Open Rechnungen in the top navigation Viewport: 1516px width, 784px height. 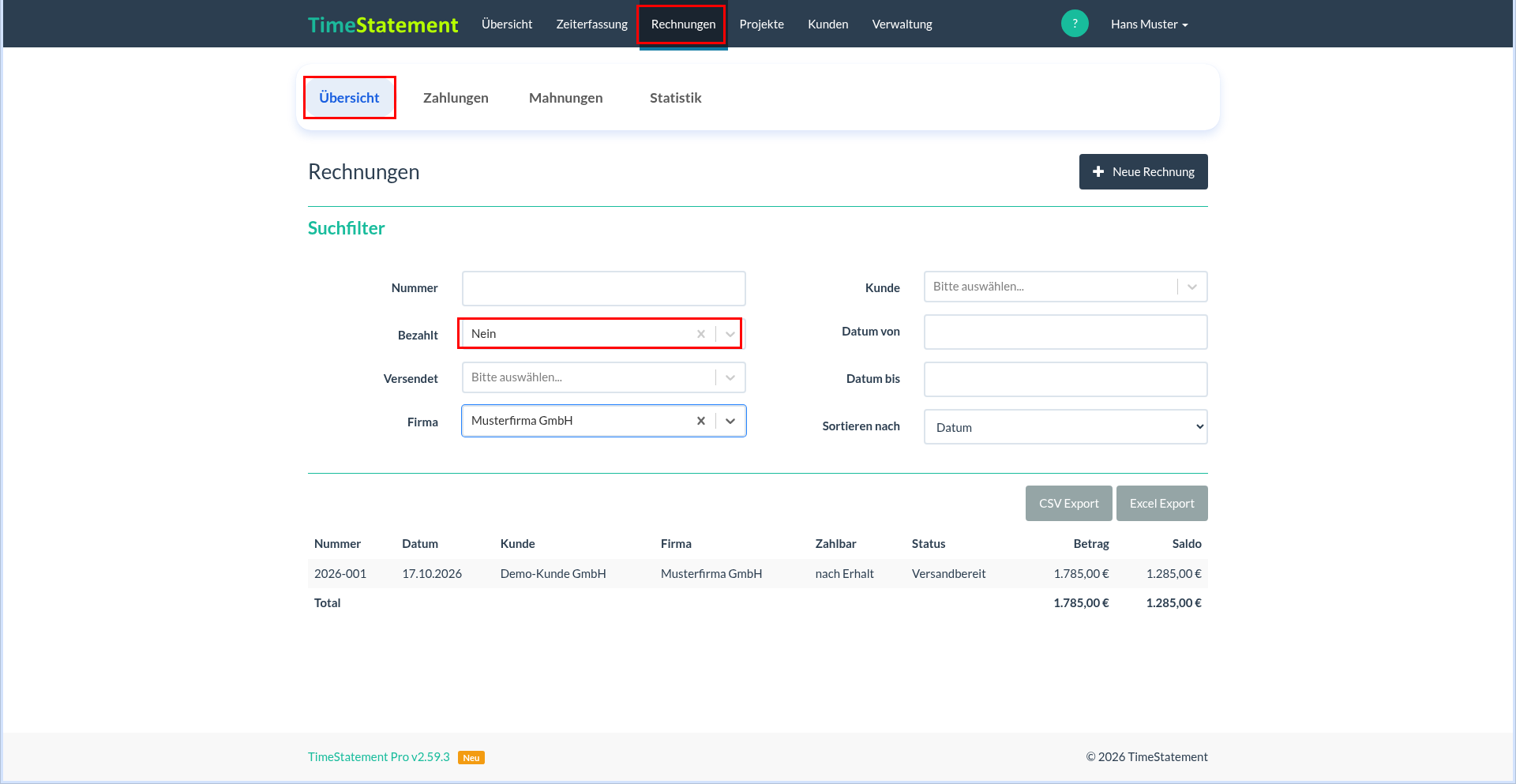pos(683,24)
